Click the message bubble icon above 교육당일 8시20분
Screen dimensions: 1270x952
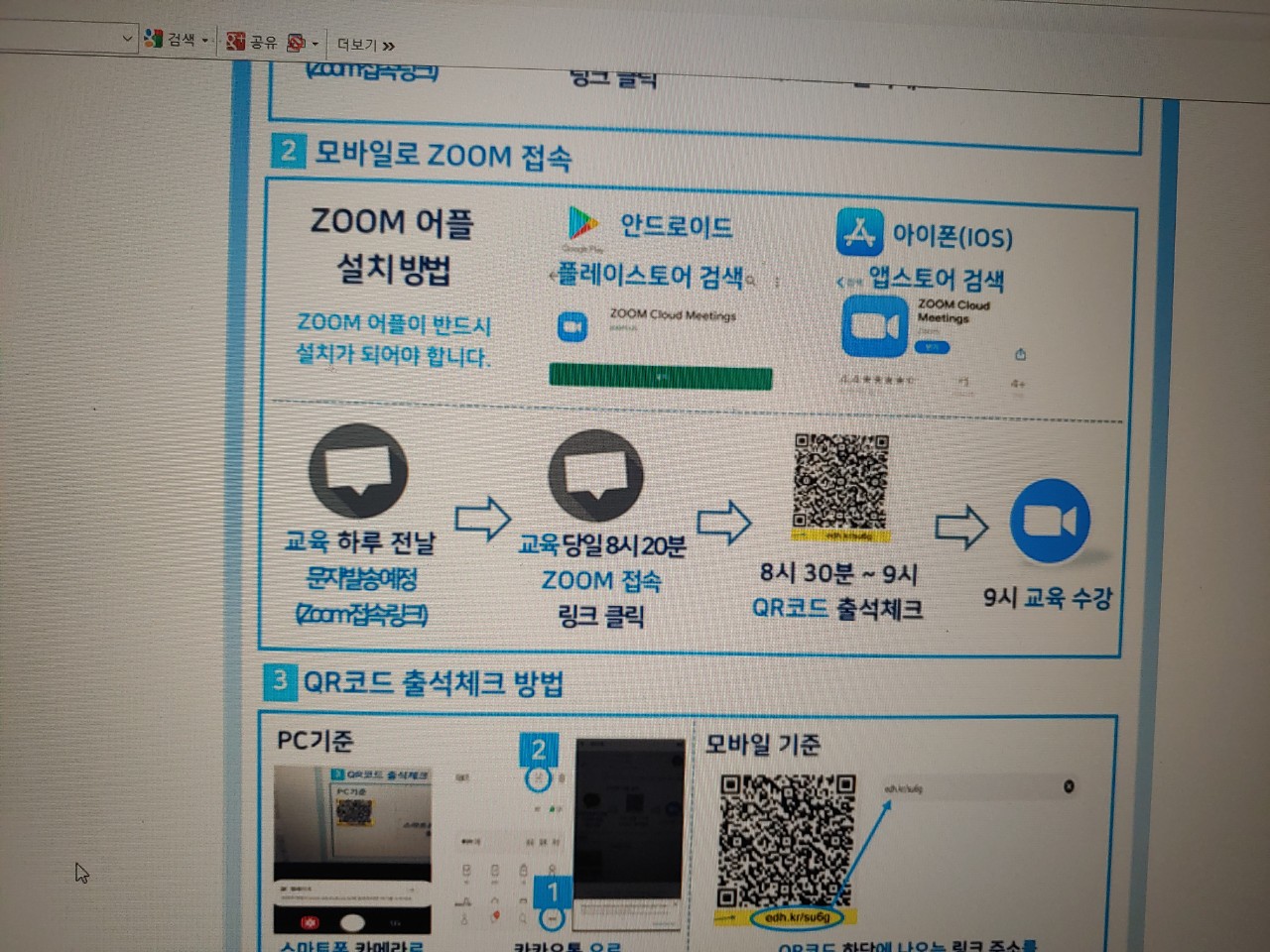[596, 477]
